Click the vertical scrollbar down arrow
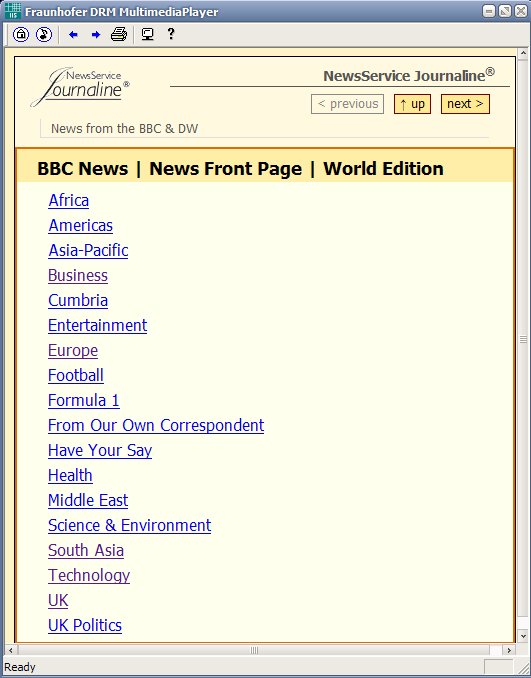Image resolution: width=531 pixels, height=678 pixels. click(523, 636)
